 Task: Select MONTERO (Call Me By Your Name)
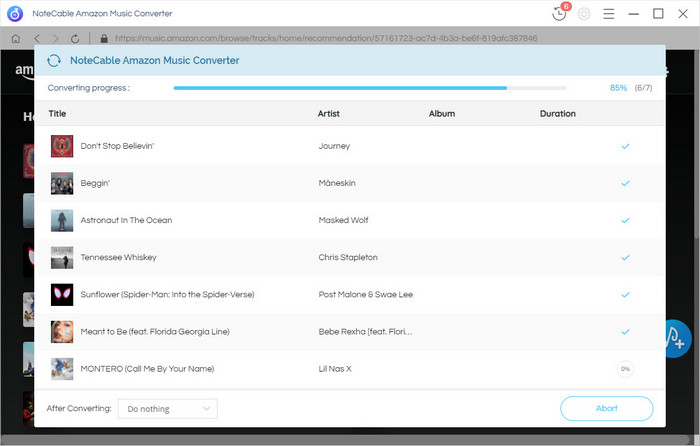coord(147,369)
